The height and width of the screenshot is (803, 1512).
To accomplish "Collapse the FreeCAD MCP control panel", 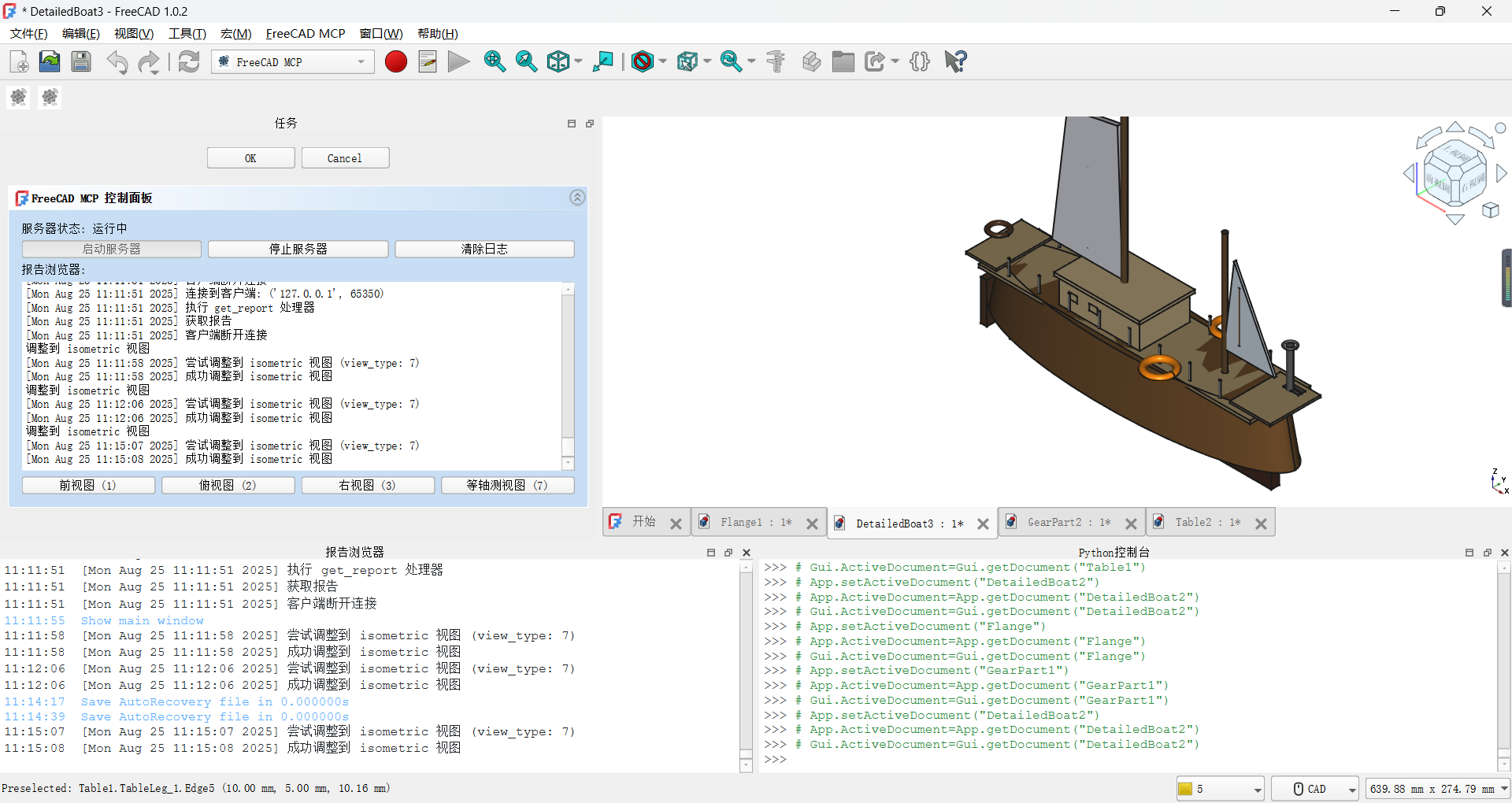I will point(577,197).
